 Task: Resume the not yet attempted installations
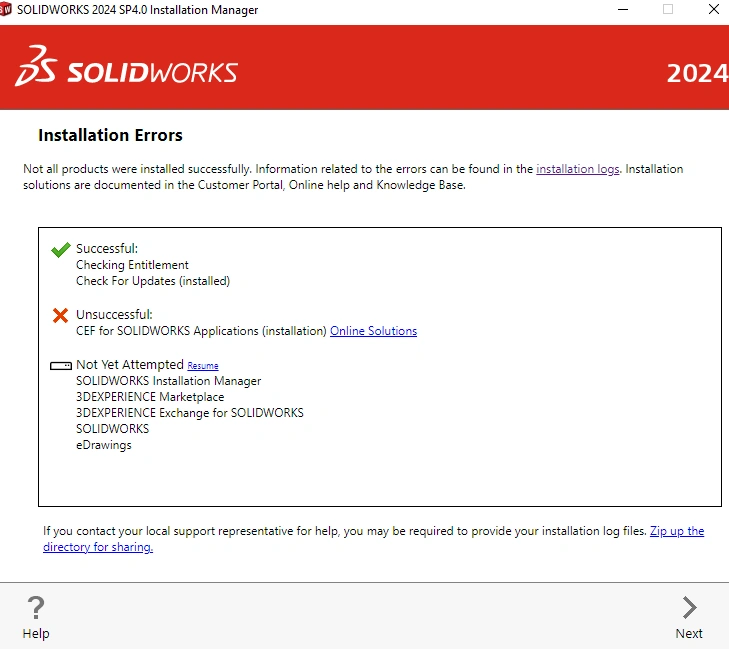click(x=203, y=366)
